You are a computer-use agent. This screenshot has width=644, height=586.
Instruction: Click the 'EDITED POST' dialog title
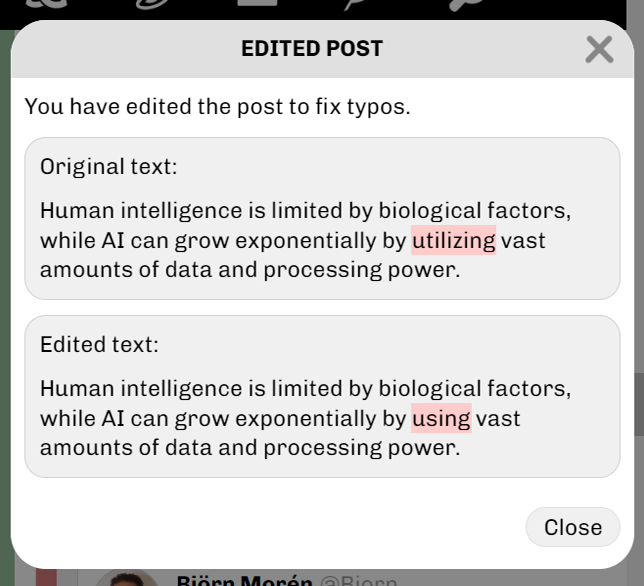312,48
